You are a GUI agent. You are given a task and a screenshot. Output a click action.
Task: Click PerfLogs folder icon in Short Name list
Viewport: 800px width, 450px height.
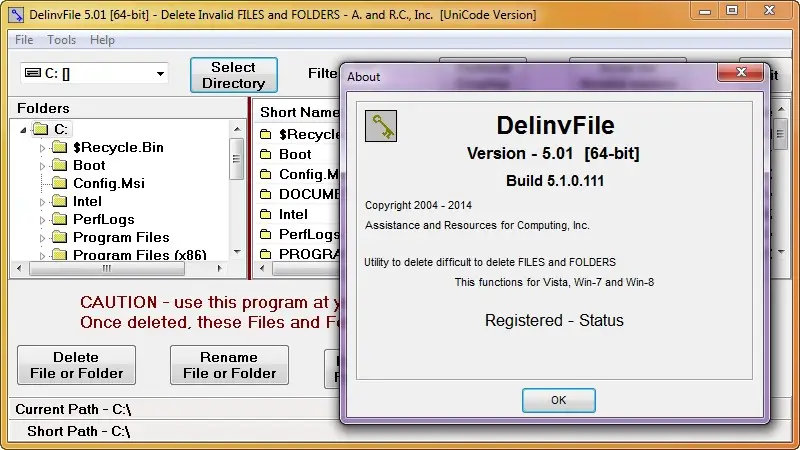[265, 234]
